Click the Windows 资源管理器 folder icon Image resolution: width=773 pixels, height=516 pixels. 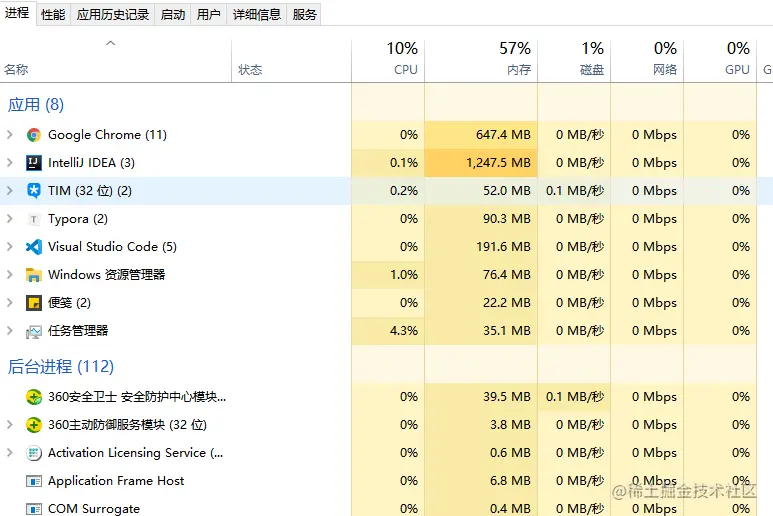tap(34, 275)
